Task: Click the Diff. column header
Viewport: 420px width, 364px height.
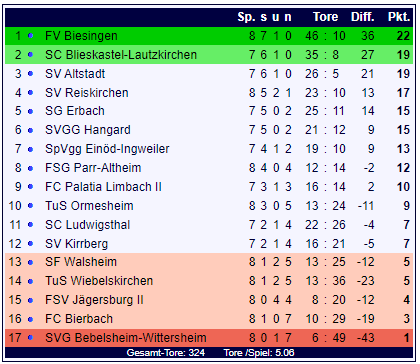Action: (x=362, y=17)
